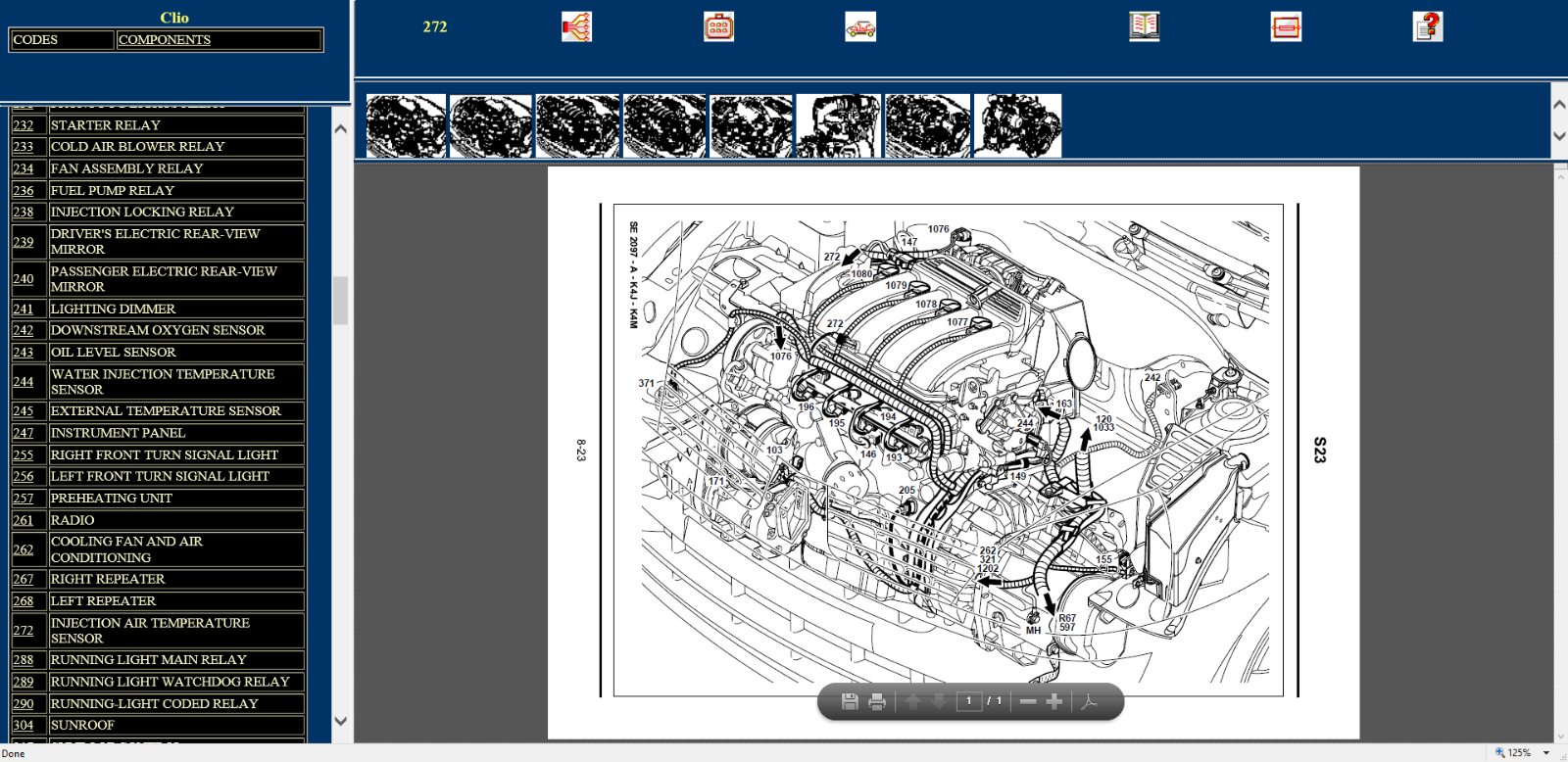Open code 238 link
The height and width of the screenshot is (762, 1568).
(23, 212)
